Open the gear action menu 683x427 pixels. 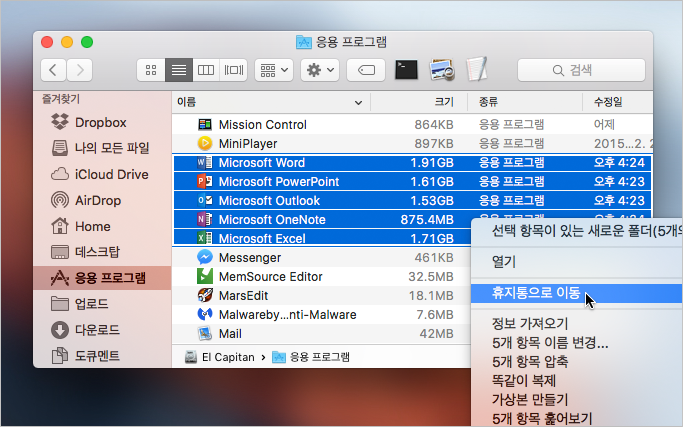[320, 70]
